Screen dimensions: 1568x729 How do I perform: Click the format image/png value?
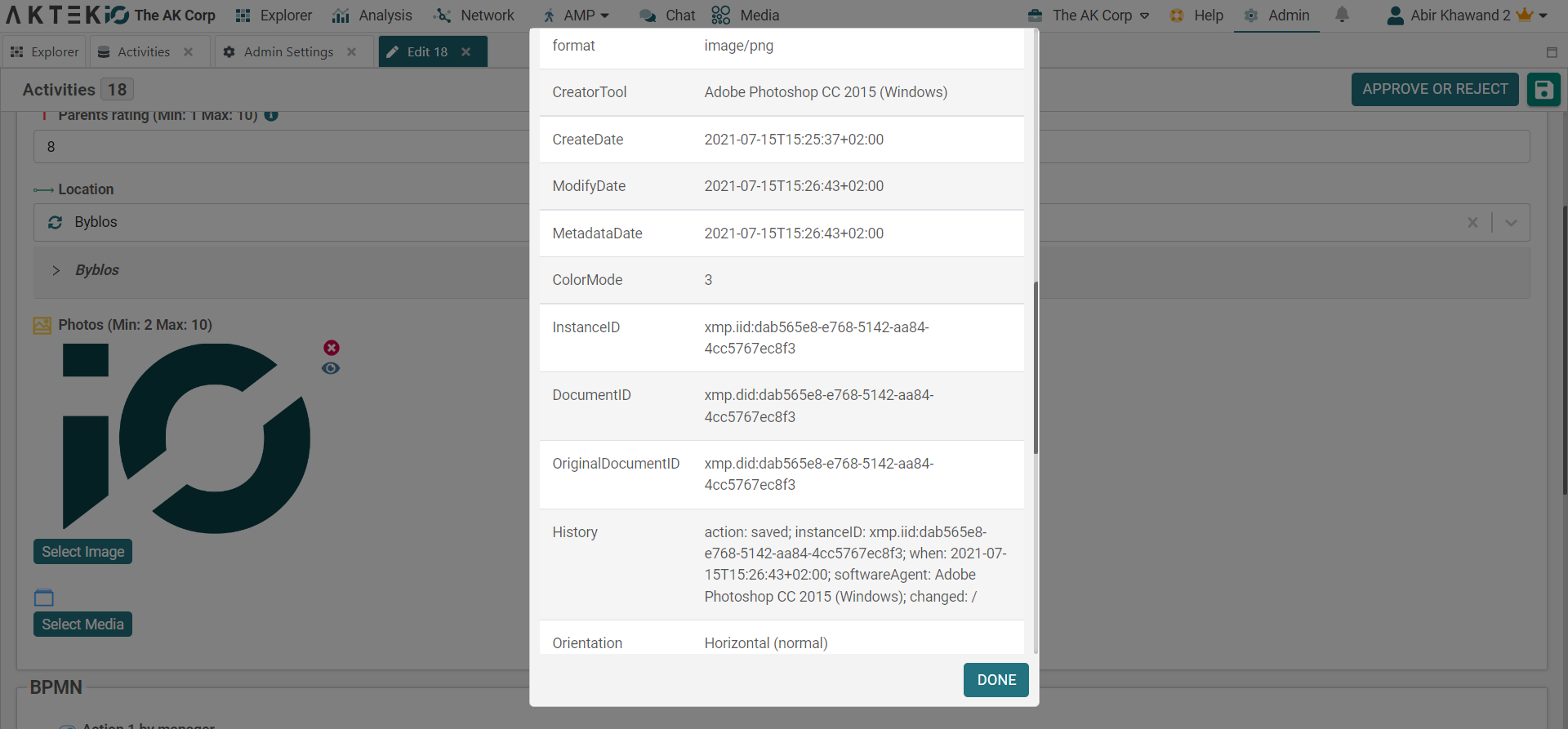click(x=738, y=46)
